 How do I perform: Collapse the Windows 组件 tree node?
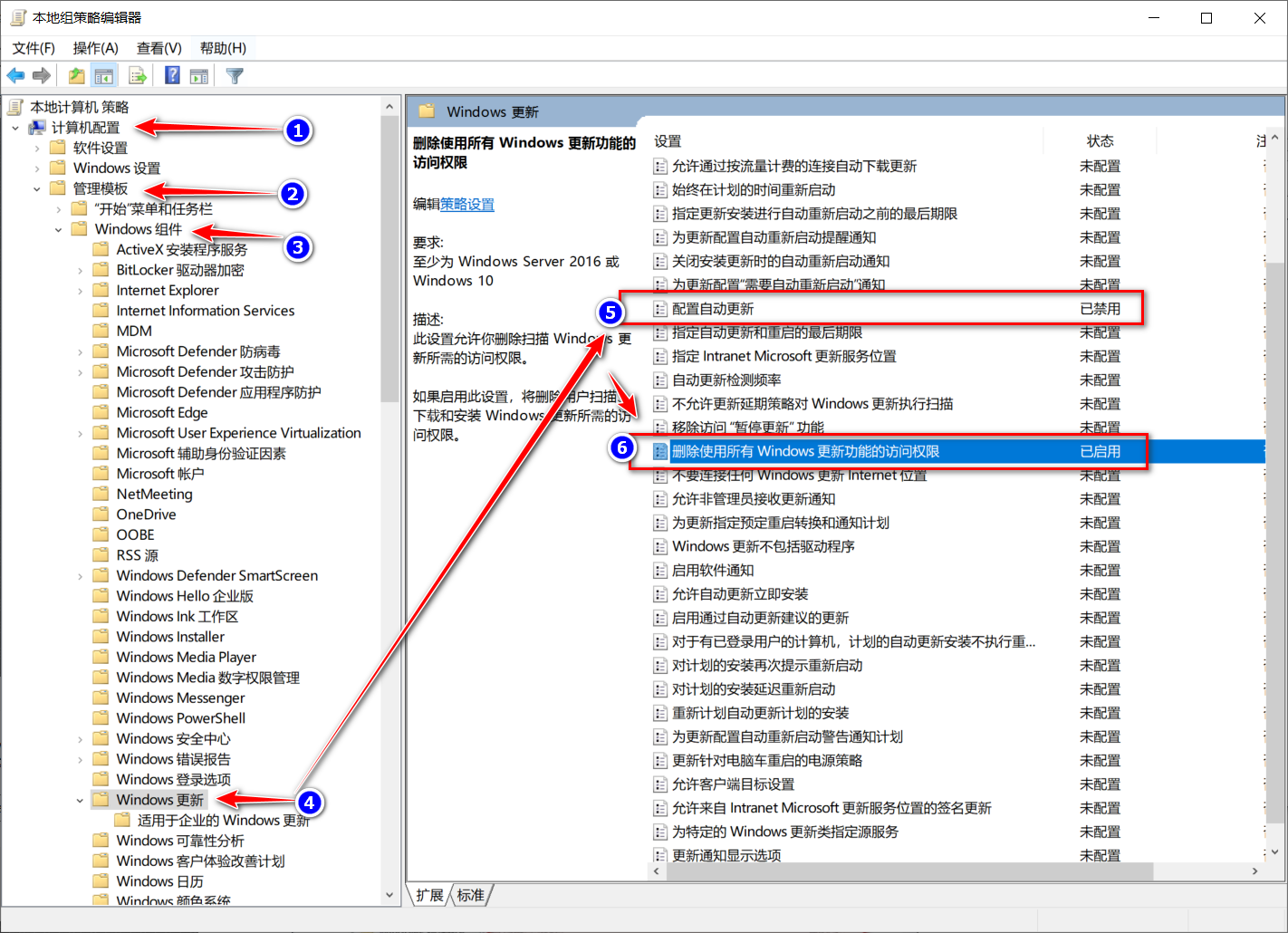coord(59,229)
